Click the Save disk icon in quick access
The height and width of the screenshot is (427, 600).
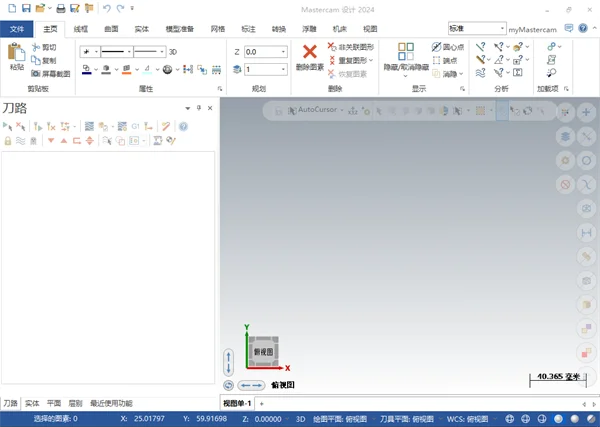[26, 8]
